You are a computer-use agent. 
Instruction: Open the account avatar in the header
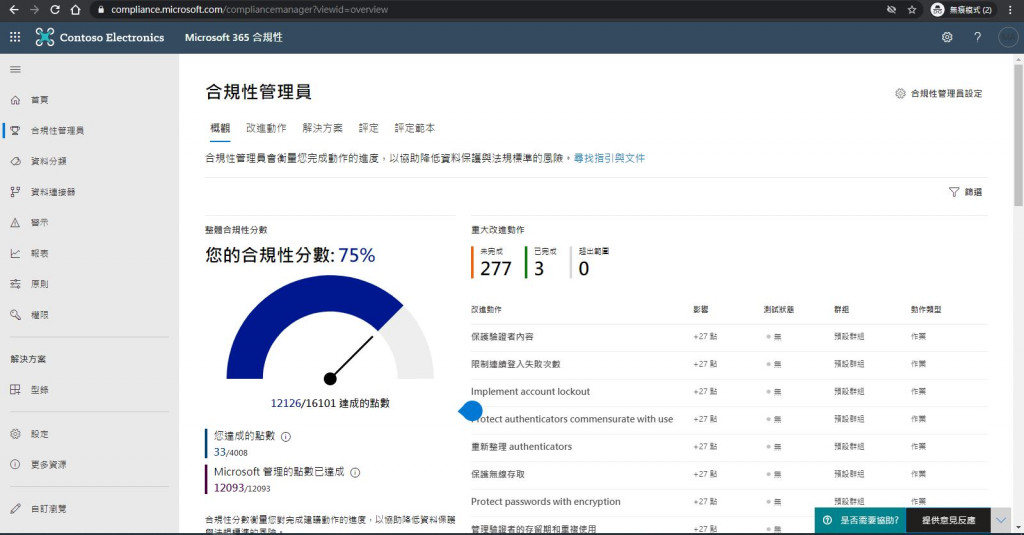1008,37
